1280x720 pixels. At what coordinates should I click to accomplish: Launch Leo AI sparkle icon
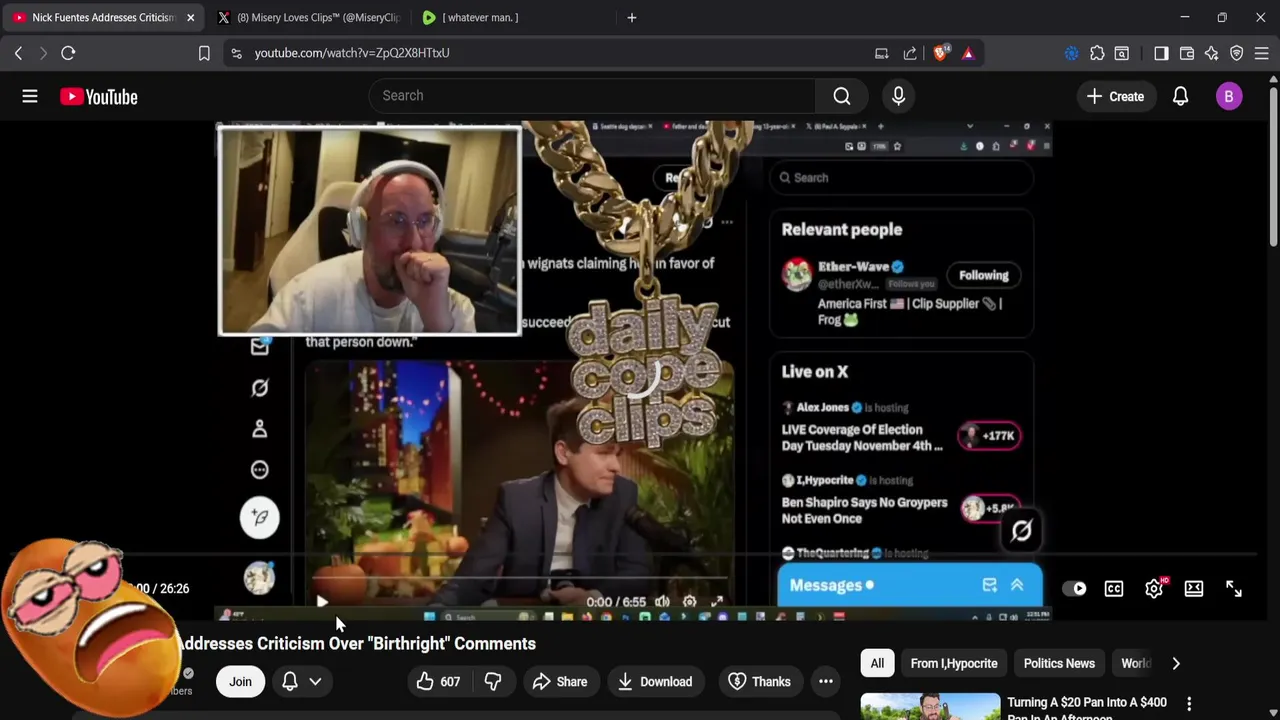(1212, 53)
